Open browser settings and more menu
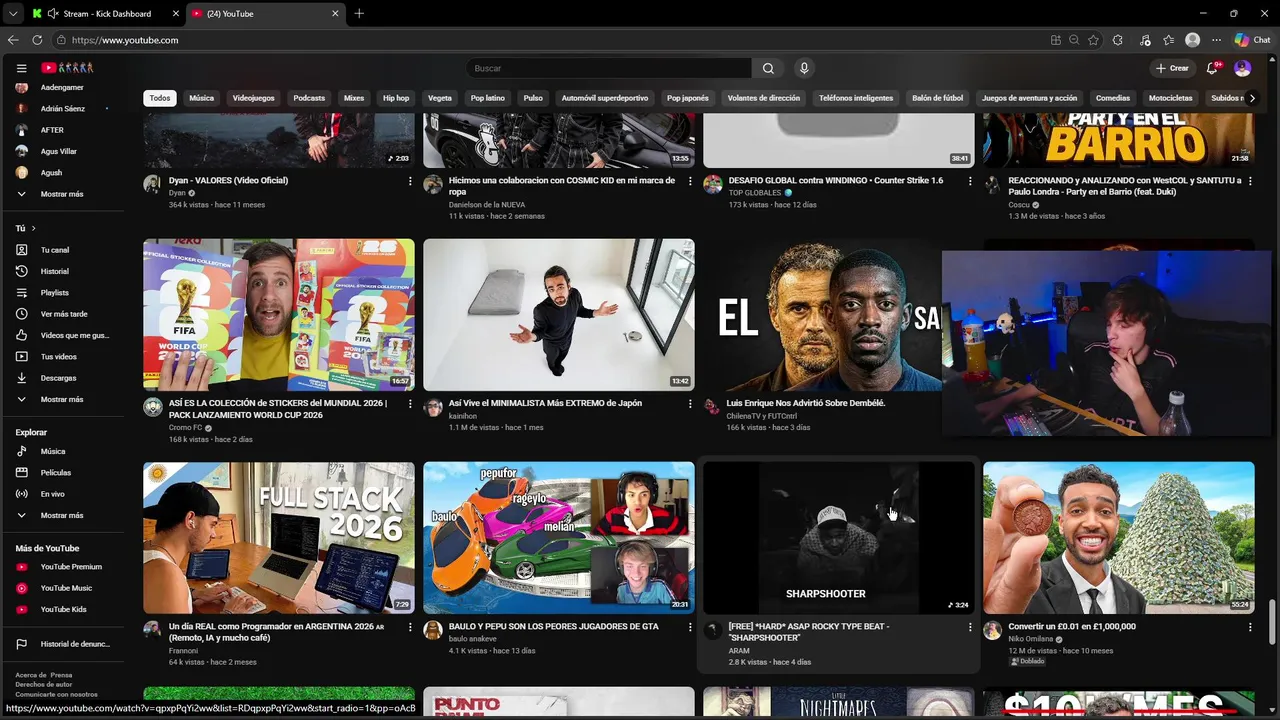 pyautogui.click(x=1216, y=40)
